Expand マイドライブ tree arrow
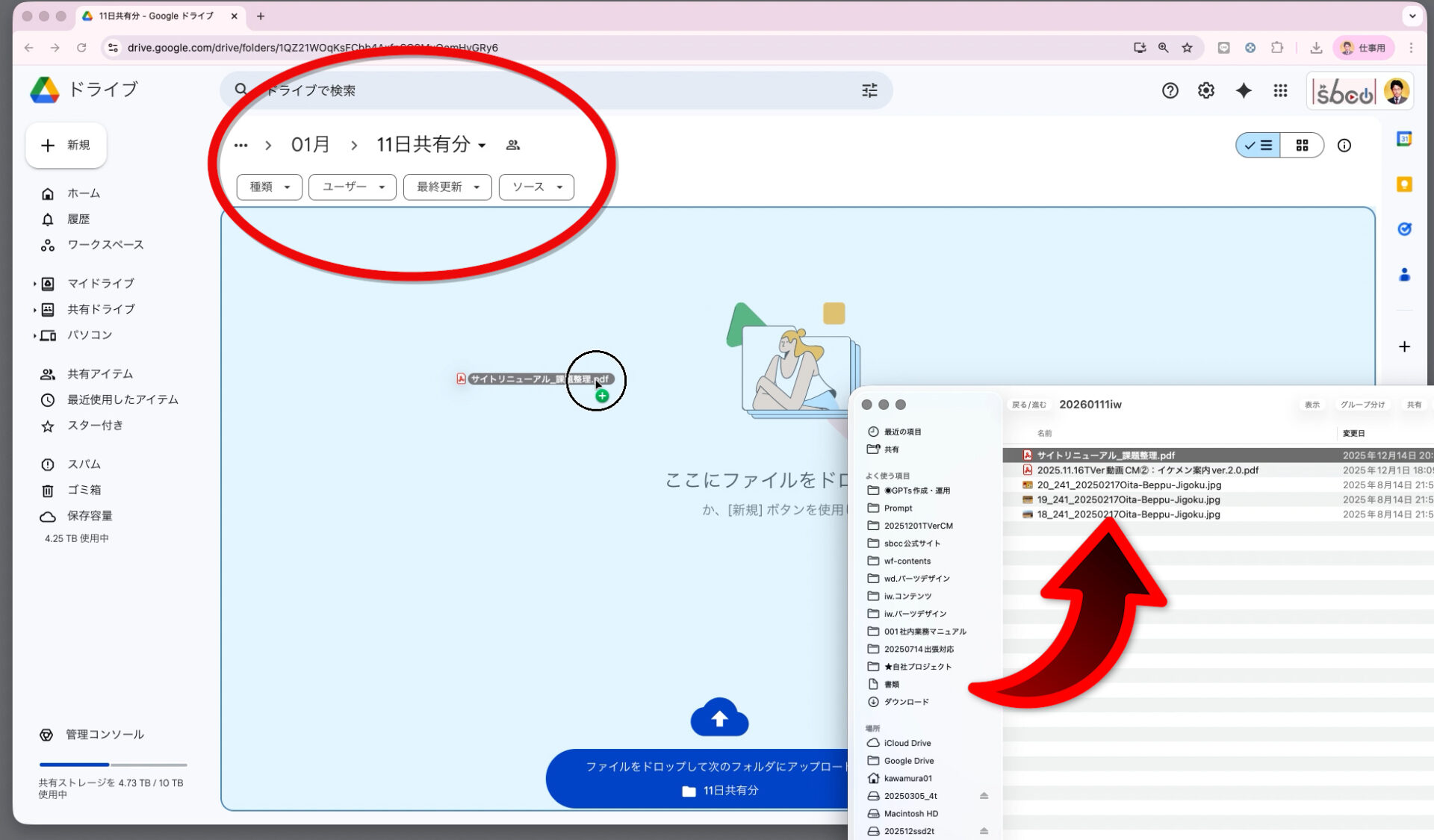Viewport: 1434px width, 840px height. (x=34, y=284)
